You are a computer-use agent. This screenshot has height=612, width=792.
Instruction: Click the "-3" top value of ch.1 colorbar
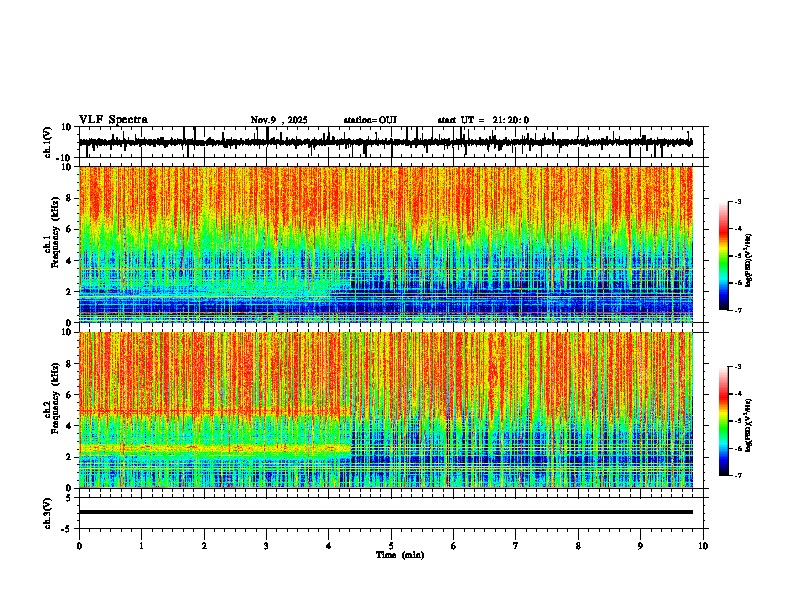pos(737,201)
